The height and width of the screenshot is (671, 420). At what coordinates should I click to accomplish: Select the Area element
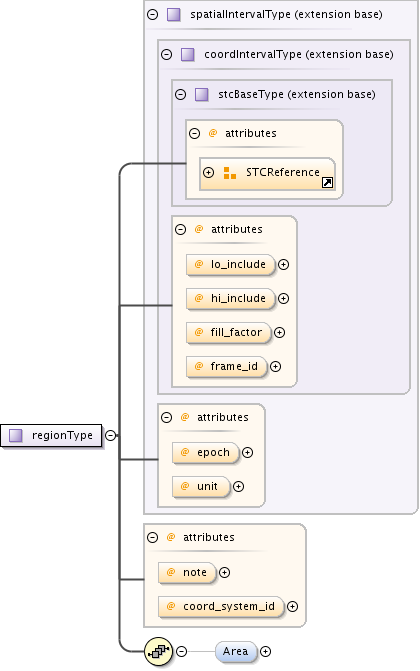[x=236, y=652]
